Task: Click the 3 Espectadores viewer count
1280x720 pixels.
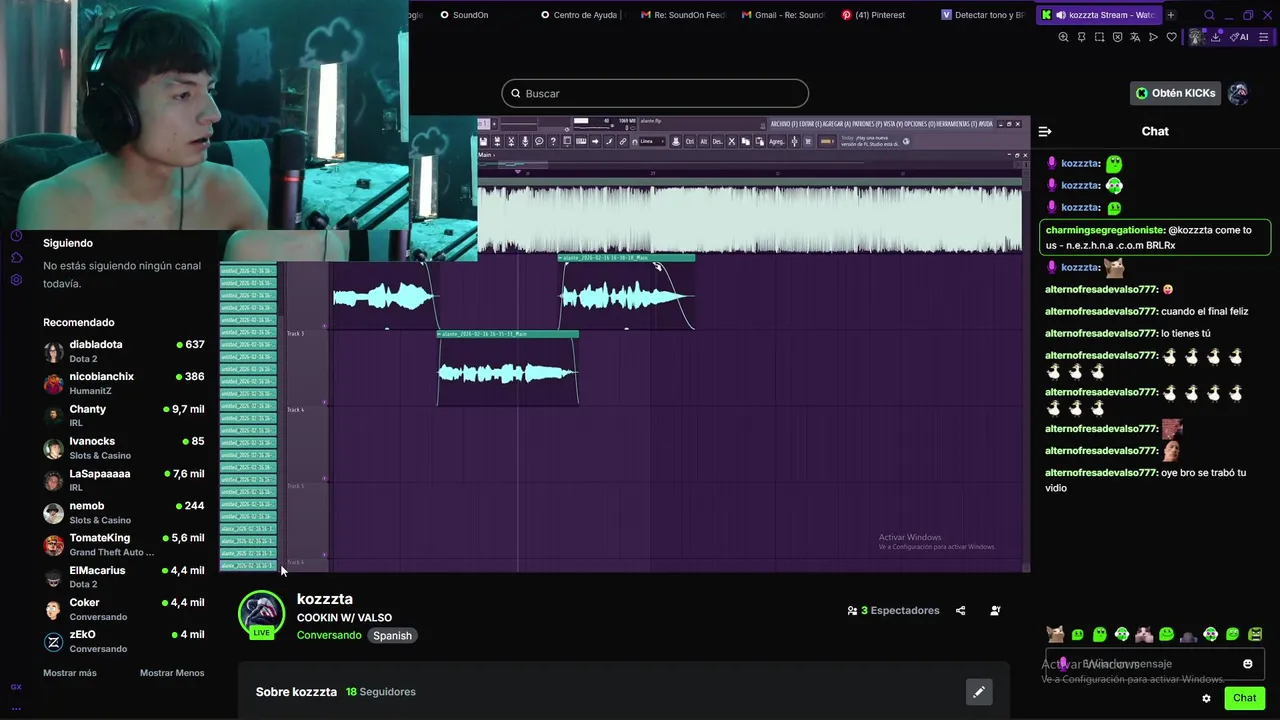Action: coord(893,610)
